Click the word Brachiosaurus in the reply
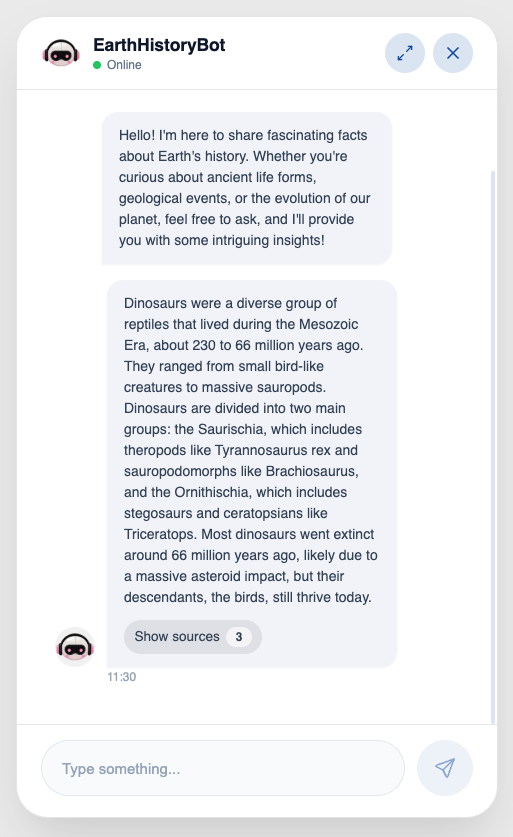The image size is (513, 837). [x=311, y=471]
